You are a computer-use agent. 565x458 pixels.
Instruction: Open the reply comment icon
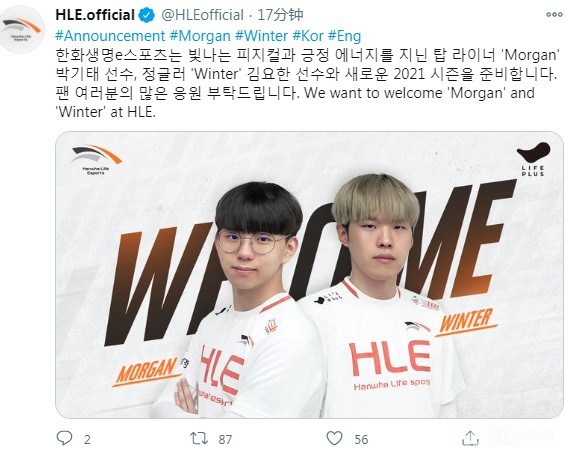click(x=64, y=438)
